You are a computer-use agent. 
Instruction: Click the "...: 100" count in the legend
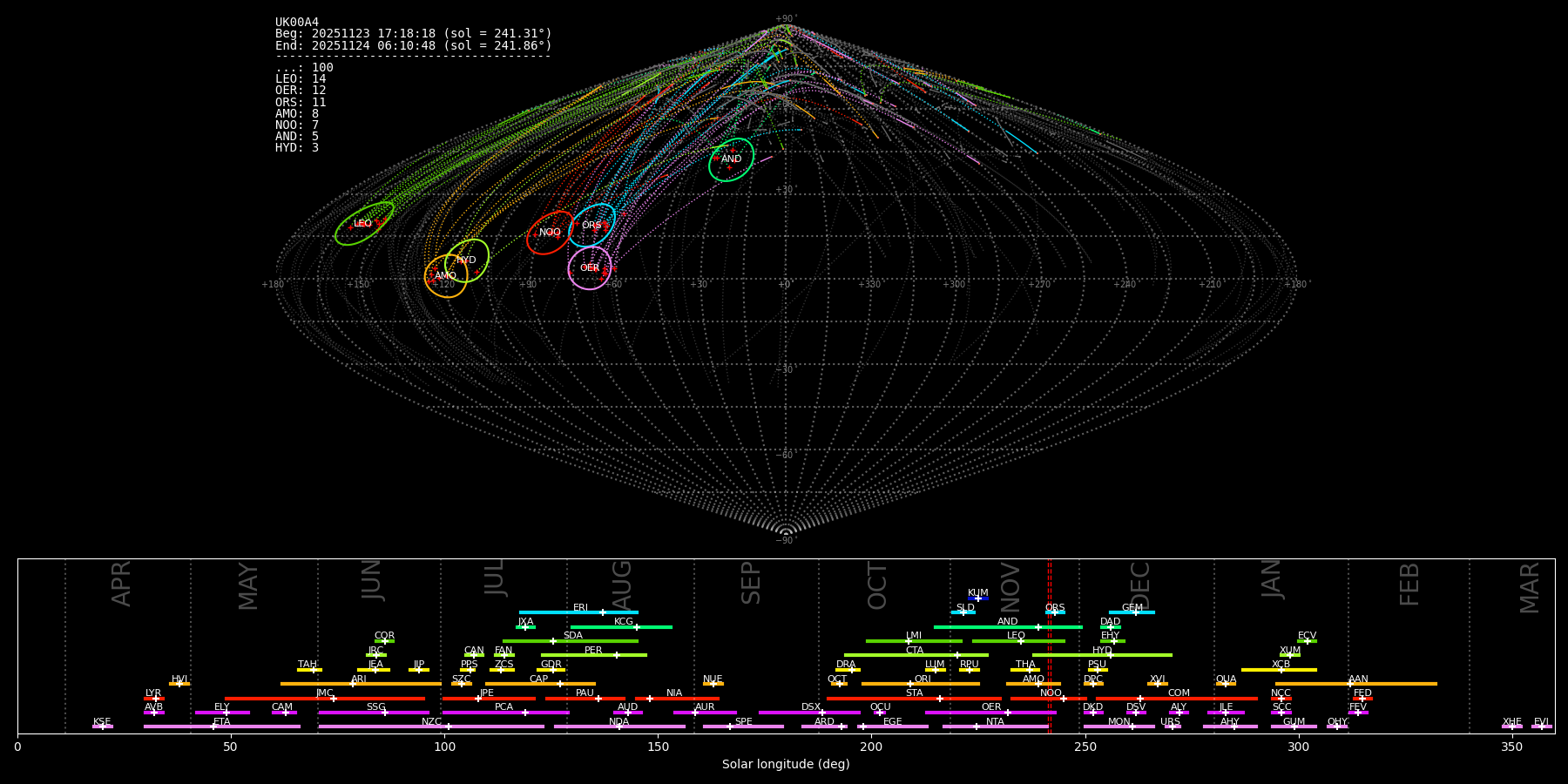coord(304,67)
